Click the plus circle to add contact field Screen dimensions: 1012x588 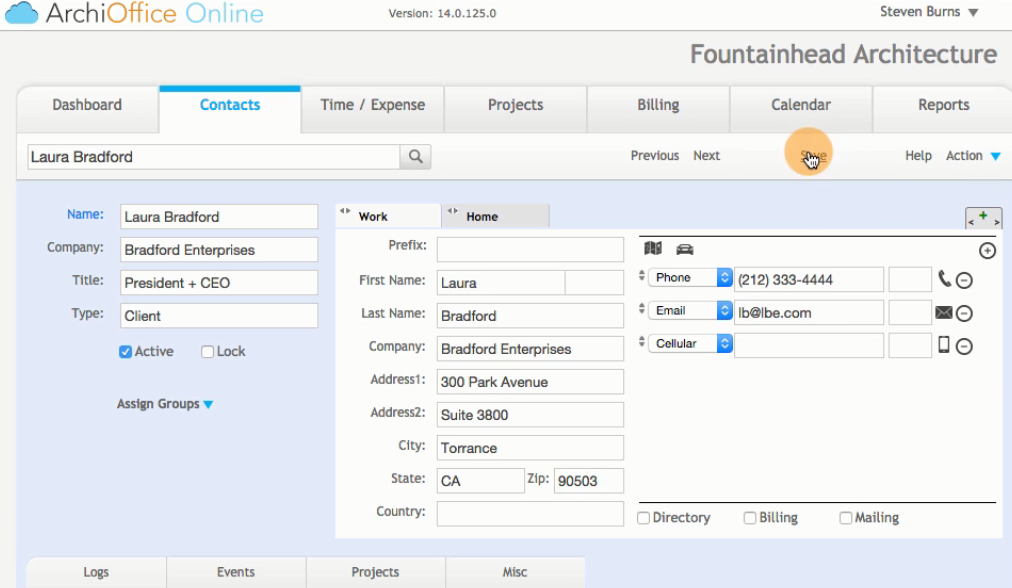(x=987, y=251)
